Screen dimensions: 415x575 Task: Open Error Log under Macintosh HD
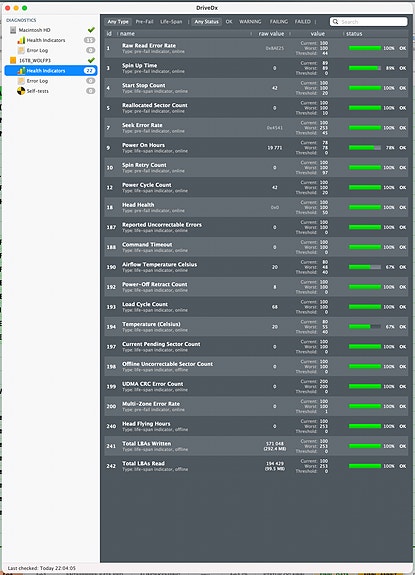[37, 50]
